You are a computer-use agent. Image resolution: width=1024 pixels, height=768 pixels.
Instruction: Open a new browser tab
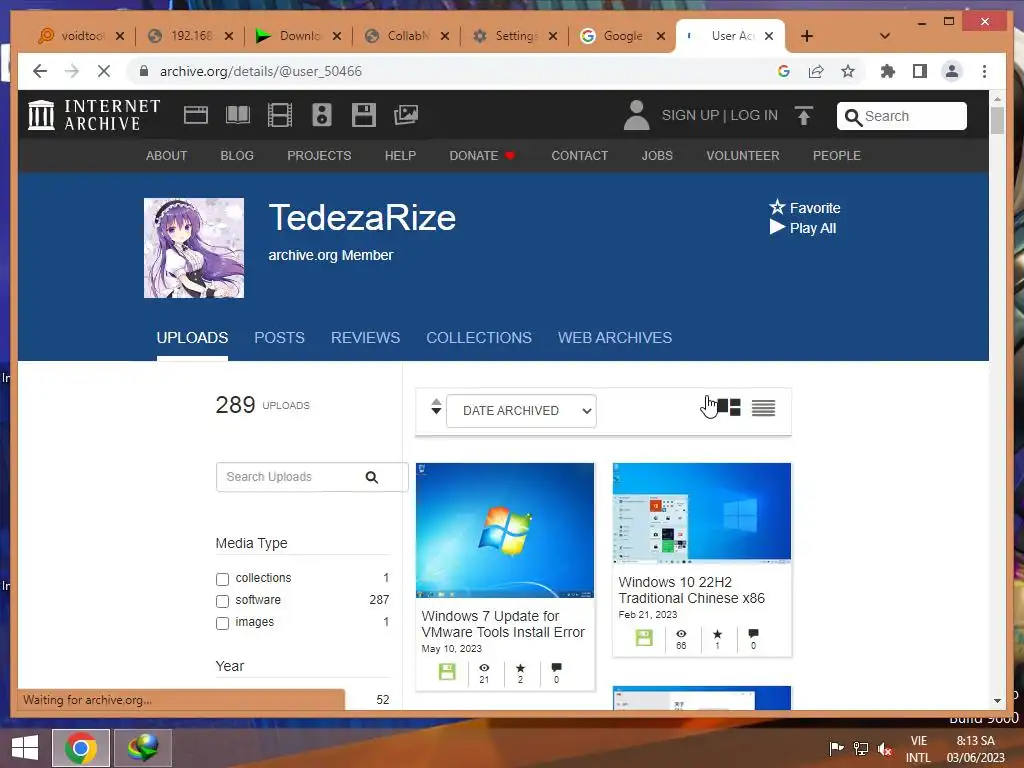(x=807, y=36)
